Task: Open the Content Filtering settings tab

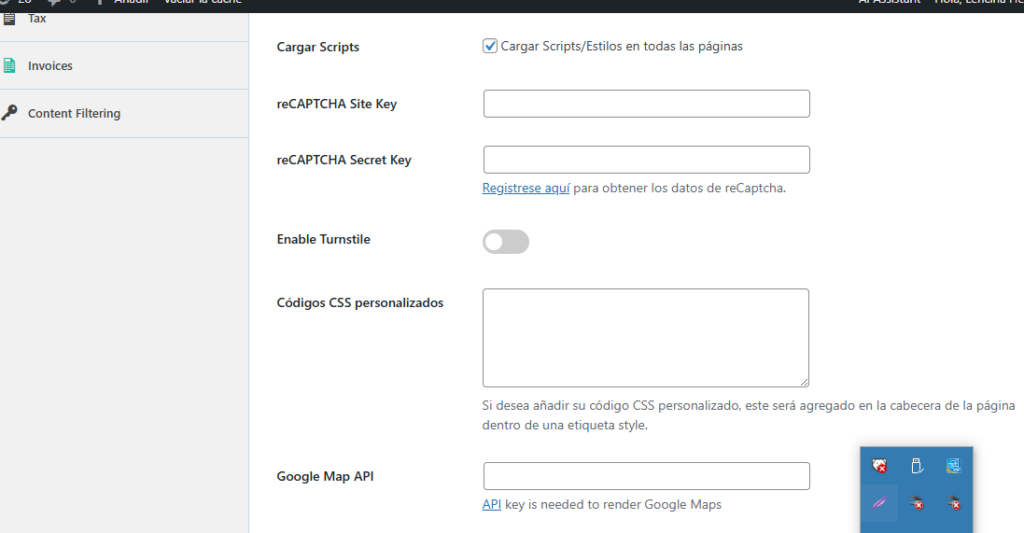Action: [74, 114]
